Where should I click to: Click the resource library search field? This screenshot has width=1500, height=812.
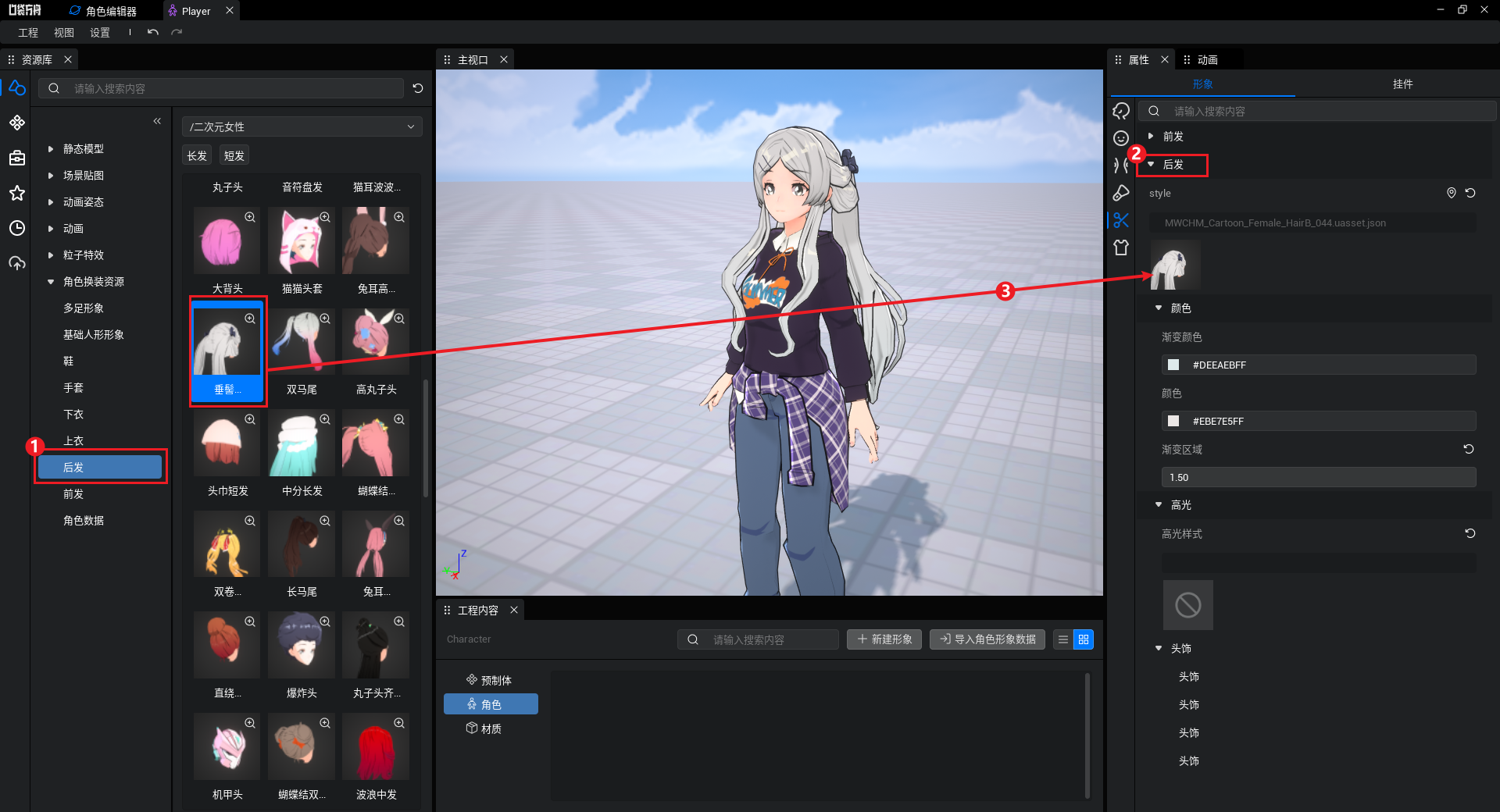pyautogui.click(x=221, y=88)
